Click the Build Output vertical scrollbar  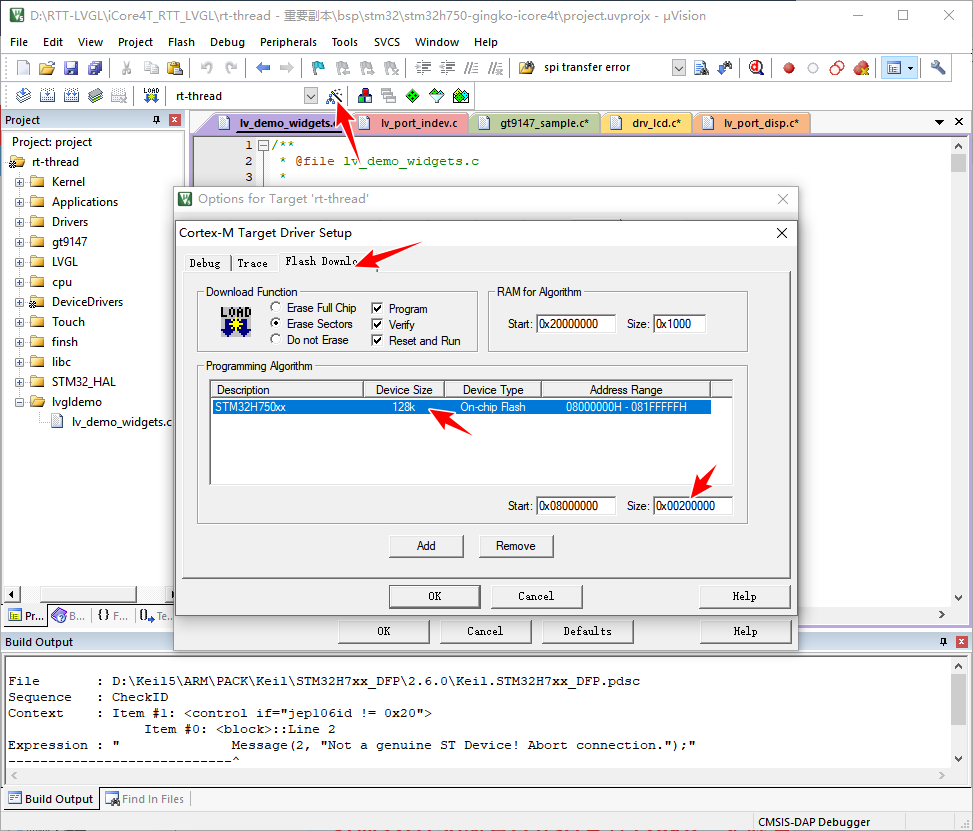(958, 712)
